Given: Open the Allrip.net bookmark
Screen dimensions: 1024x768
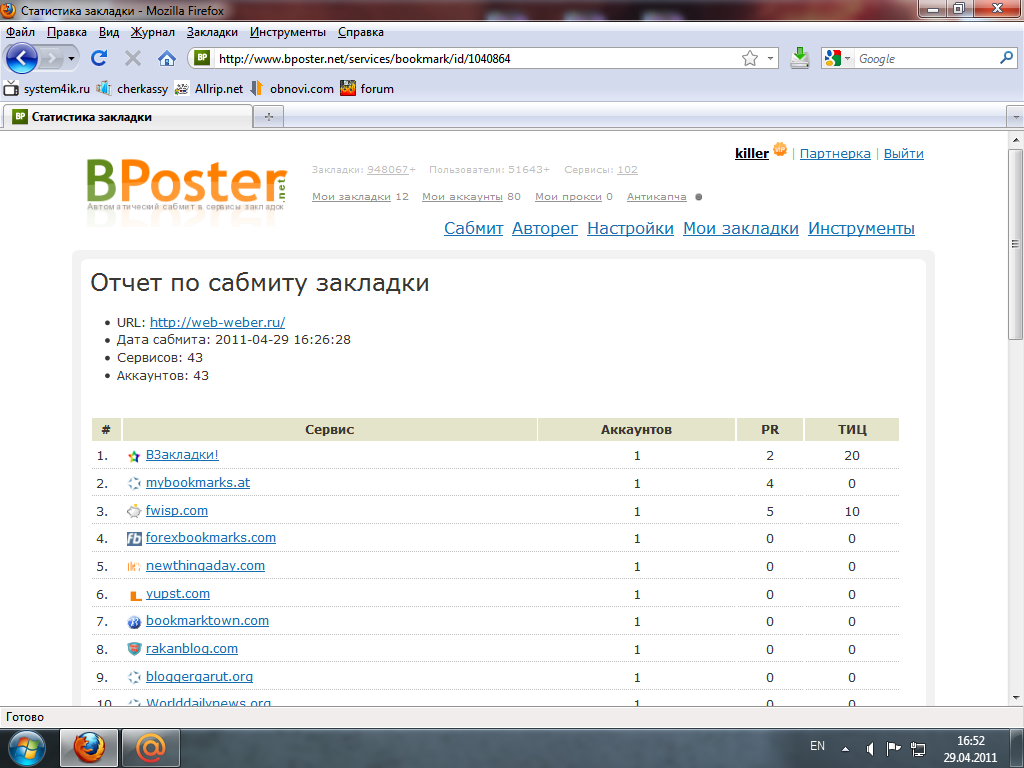Looking at the screenshot, I should coord(208,89).
